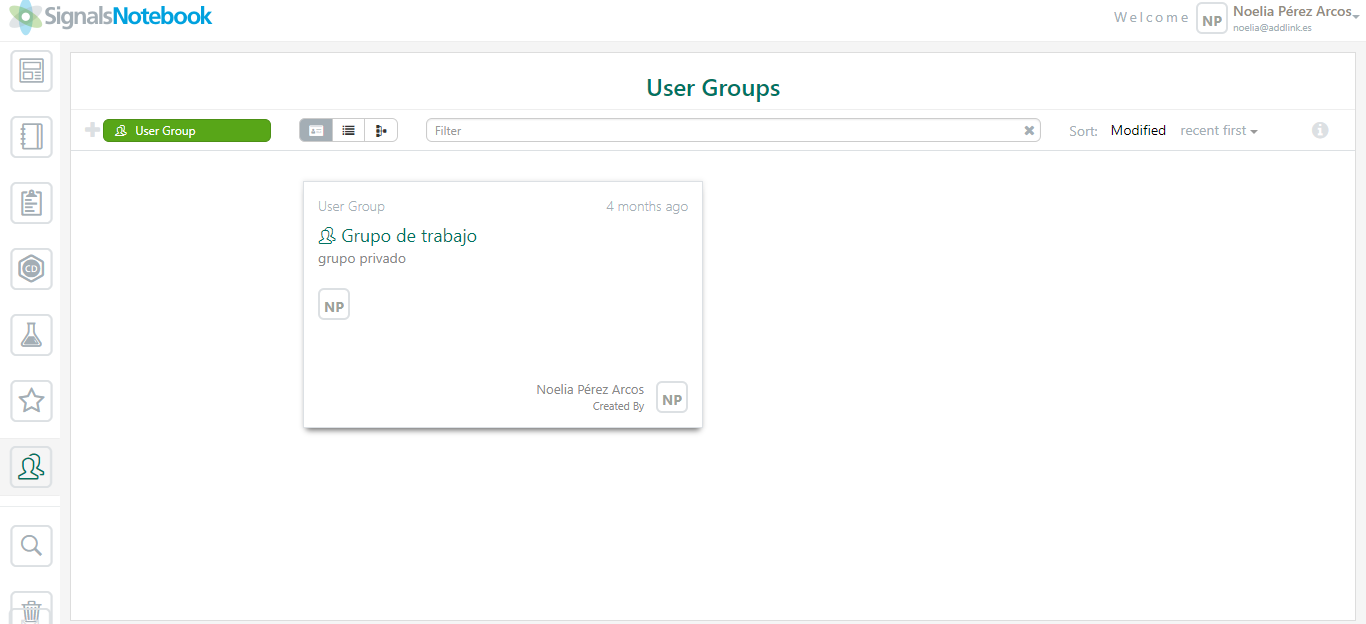Image resolution: width=1366 pixels, height=624 pixels.
Task: Open the flask experiments sidebar icon
Action: pos(31,335)
